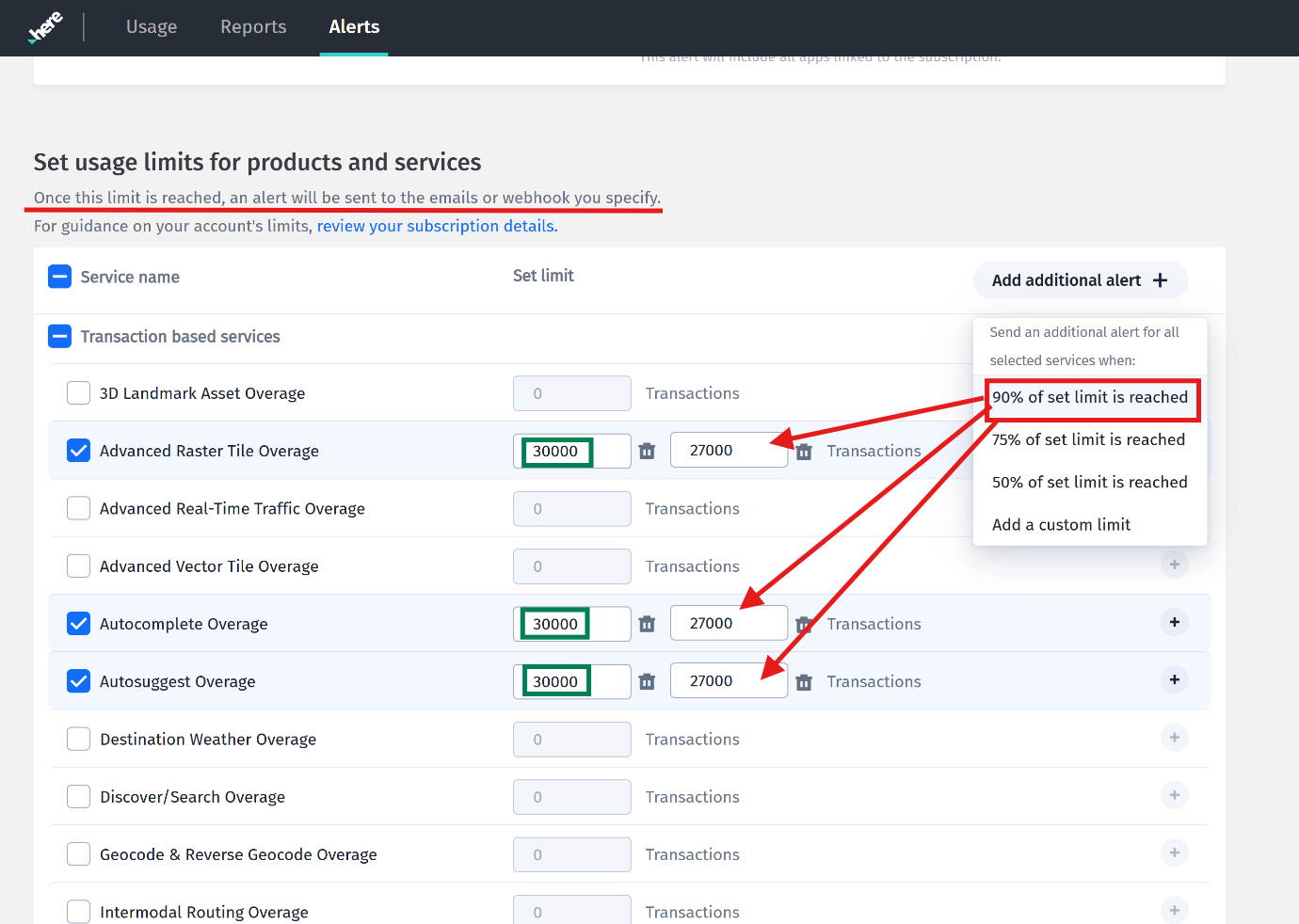The height and width of the screenshot is (924, 1299).
Task: Click Destination Weather Overage limit field
Action: click(571, 739)
